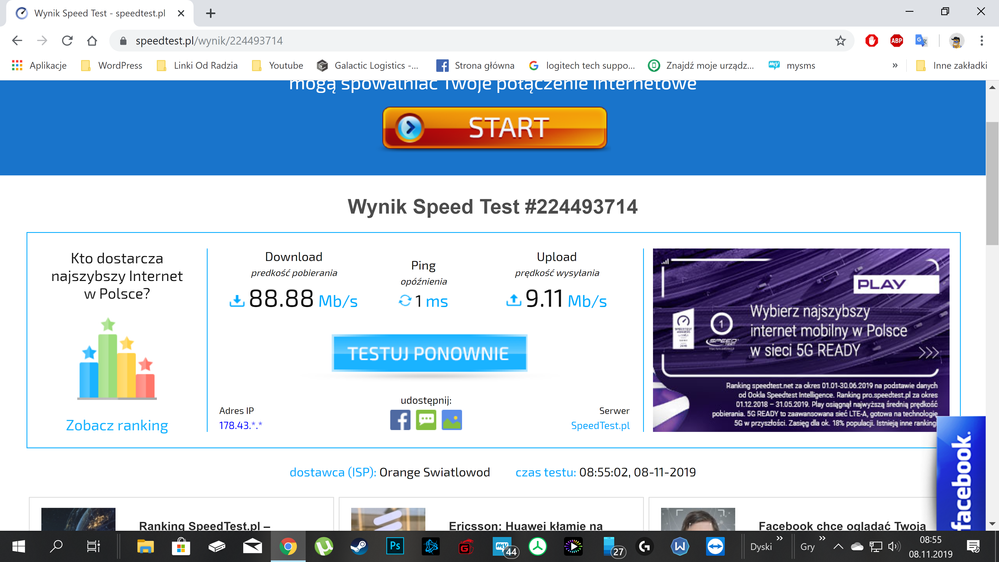Viewport: 999px width, 562px height.
Task: Open the Strona główna Facebook bookmark
Action: (475, 65)
